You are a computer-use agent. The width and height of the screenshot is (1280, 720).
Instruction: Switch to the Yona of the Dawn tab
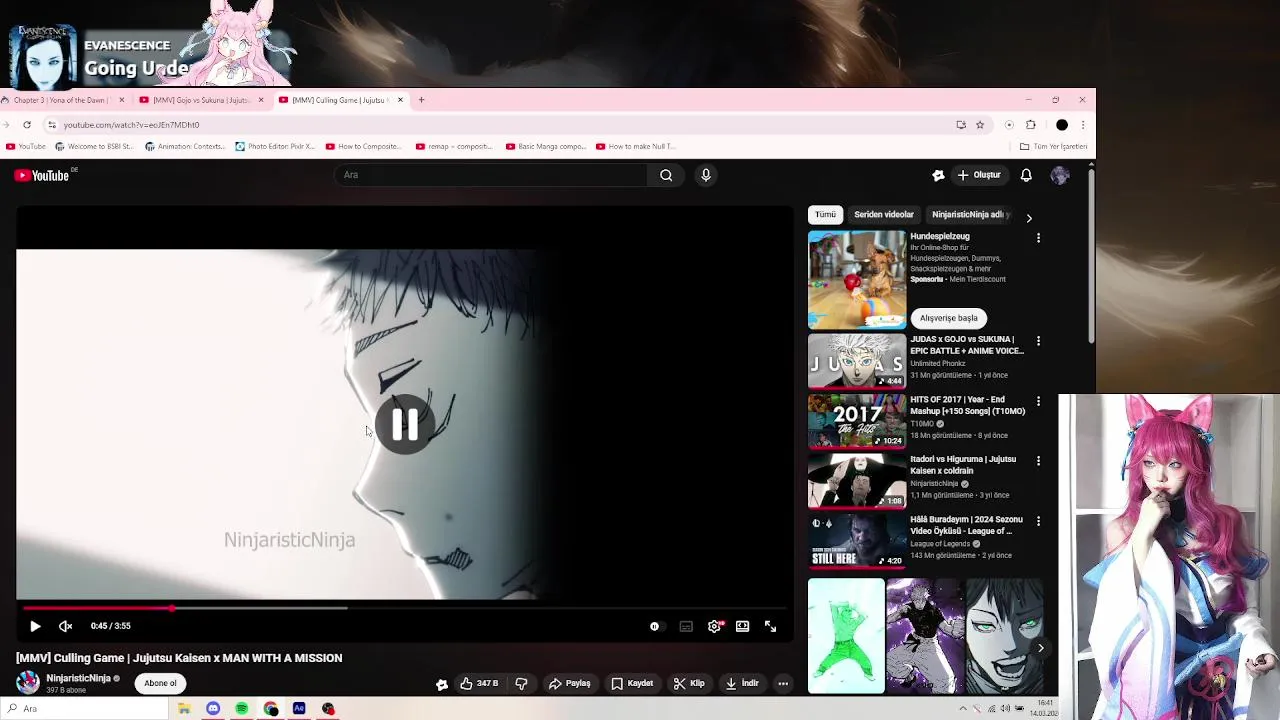(62, 100)
